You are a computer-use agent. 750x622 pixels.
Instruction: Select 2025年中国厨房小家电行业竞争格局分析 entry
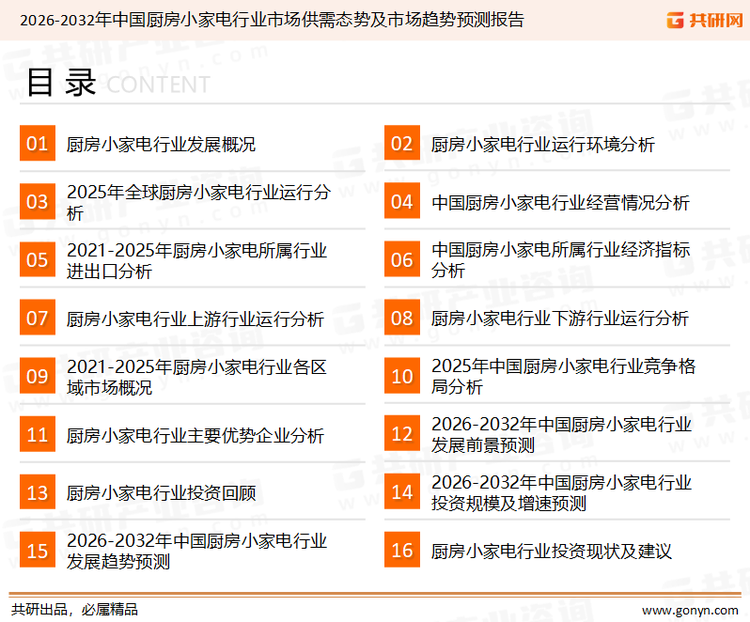coord(563,376)
